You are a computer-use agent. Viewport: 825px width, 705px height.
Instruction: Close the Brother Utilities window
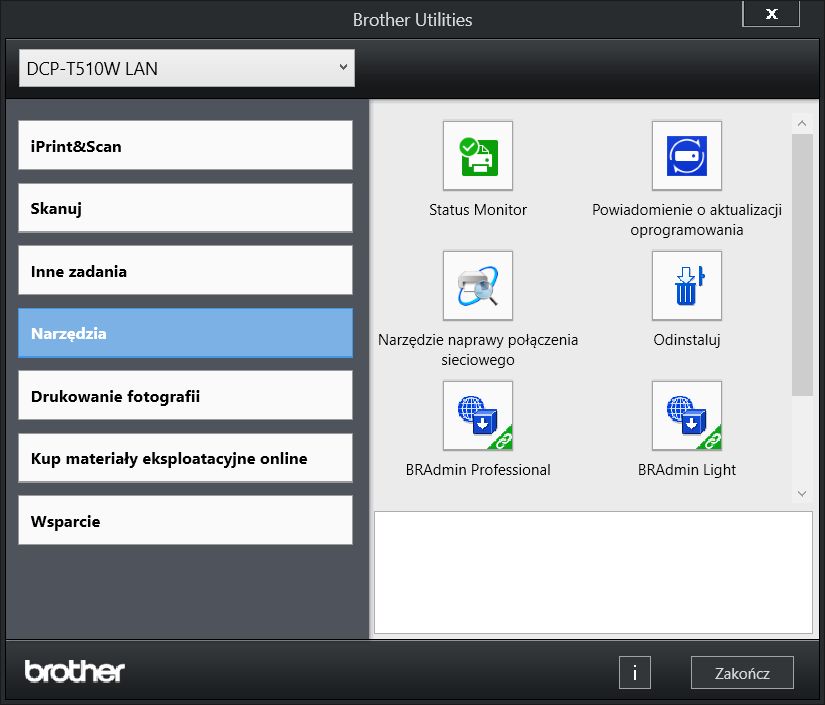[x=771, y=14]
